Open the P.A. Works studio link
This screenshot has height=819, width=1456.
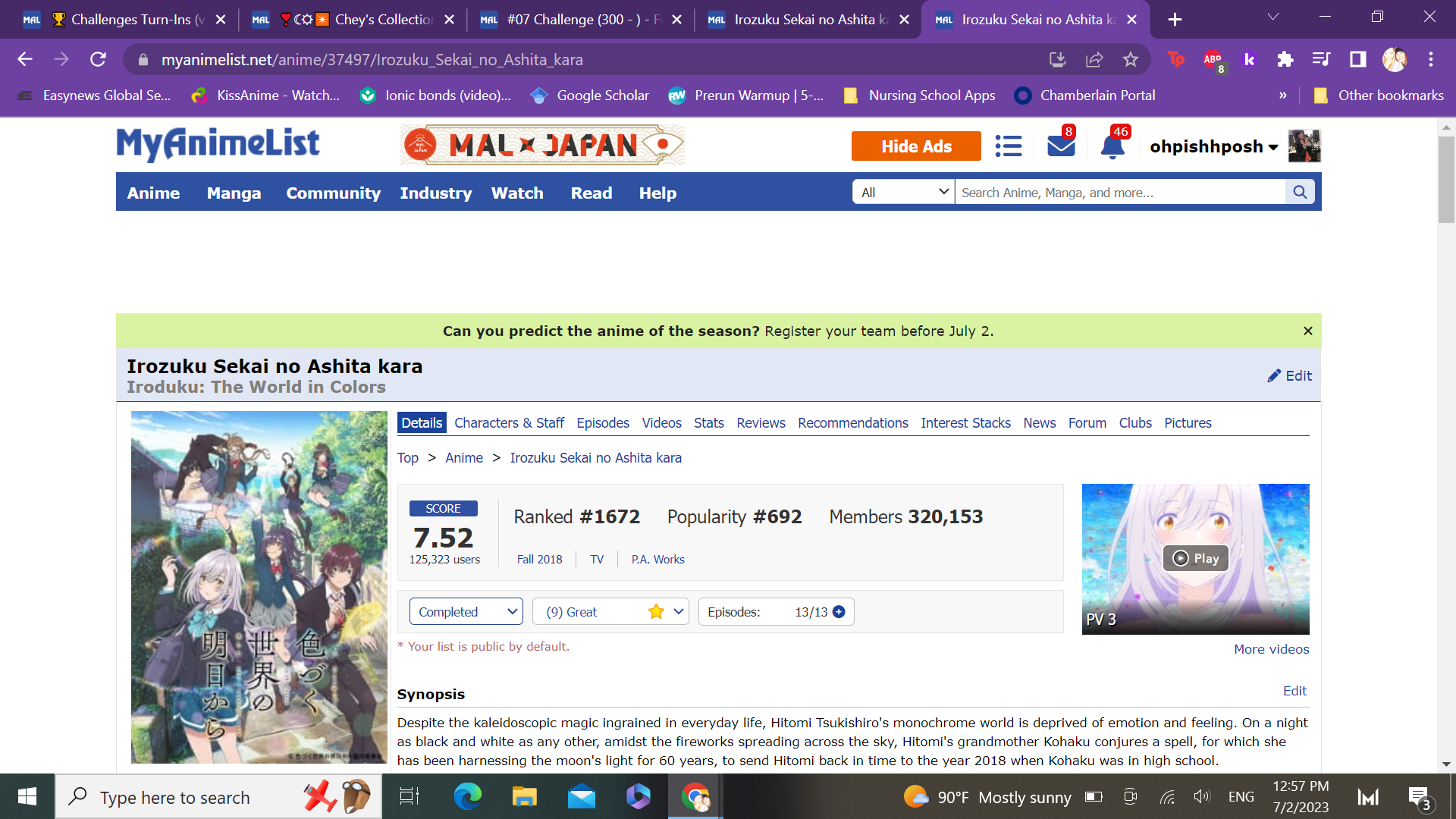[657, 560]
